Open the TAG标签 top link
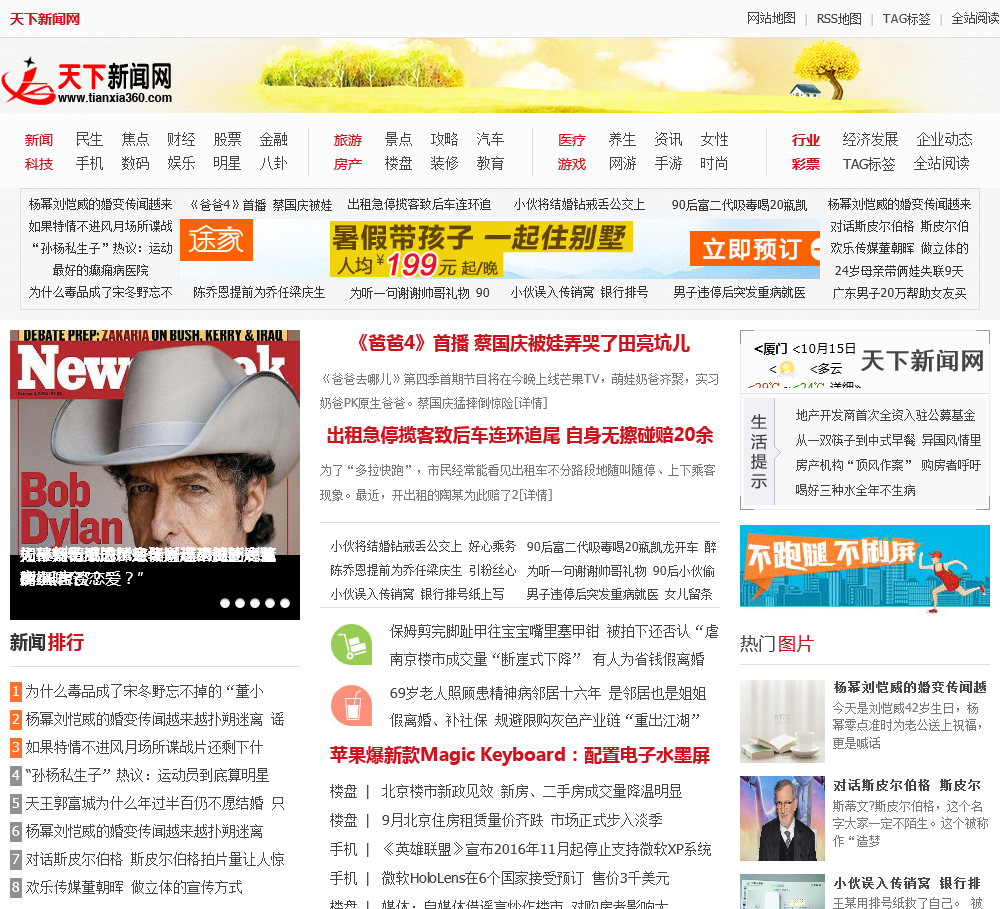The width and height of the screenshot is (1000, 909). tap(906, 18)
